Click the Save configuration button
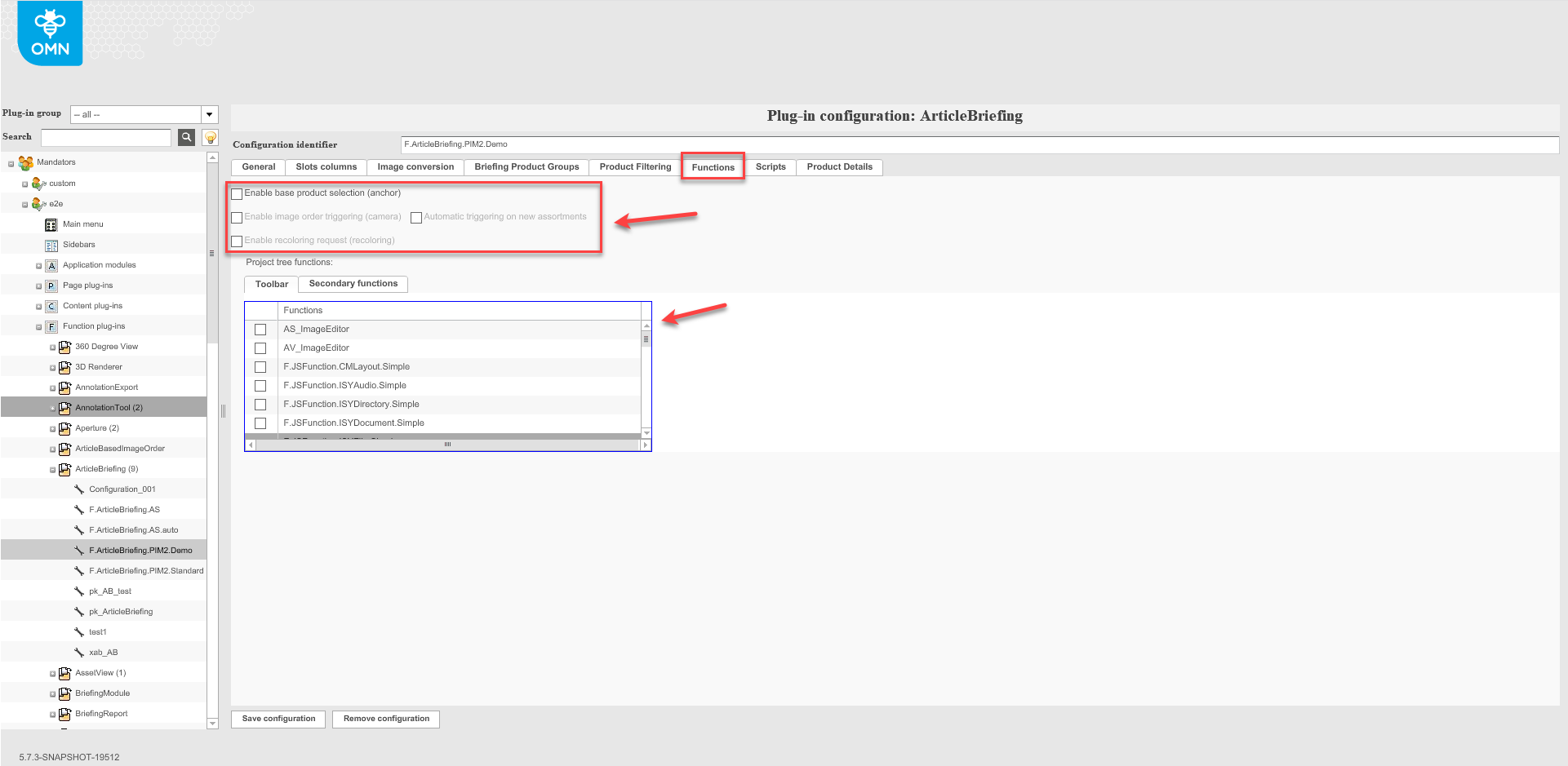1568x766 pixels. [x=278, y=719]
